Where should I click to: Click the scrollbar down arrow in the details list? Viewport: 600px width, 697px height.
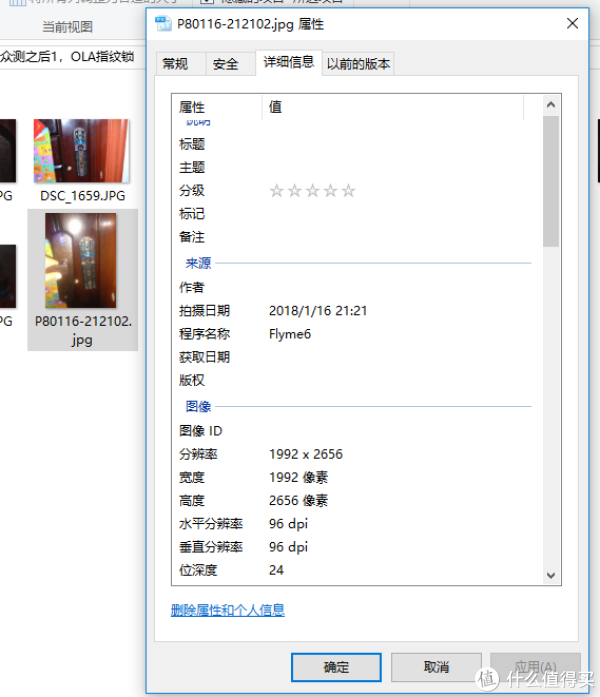pyautogui.click(x=551, y=574)
